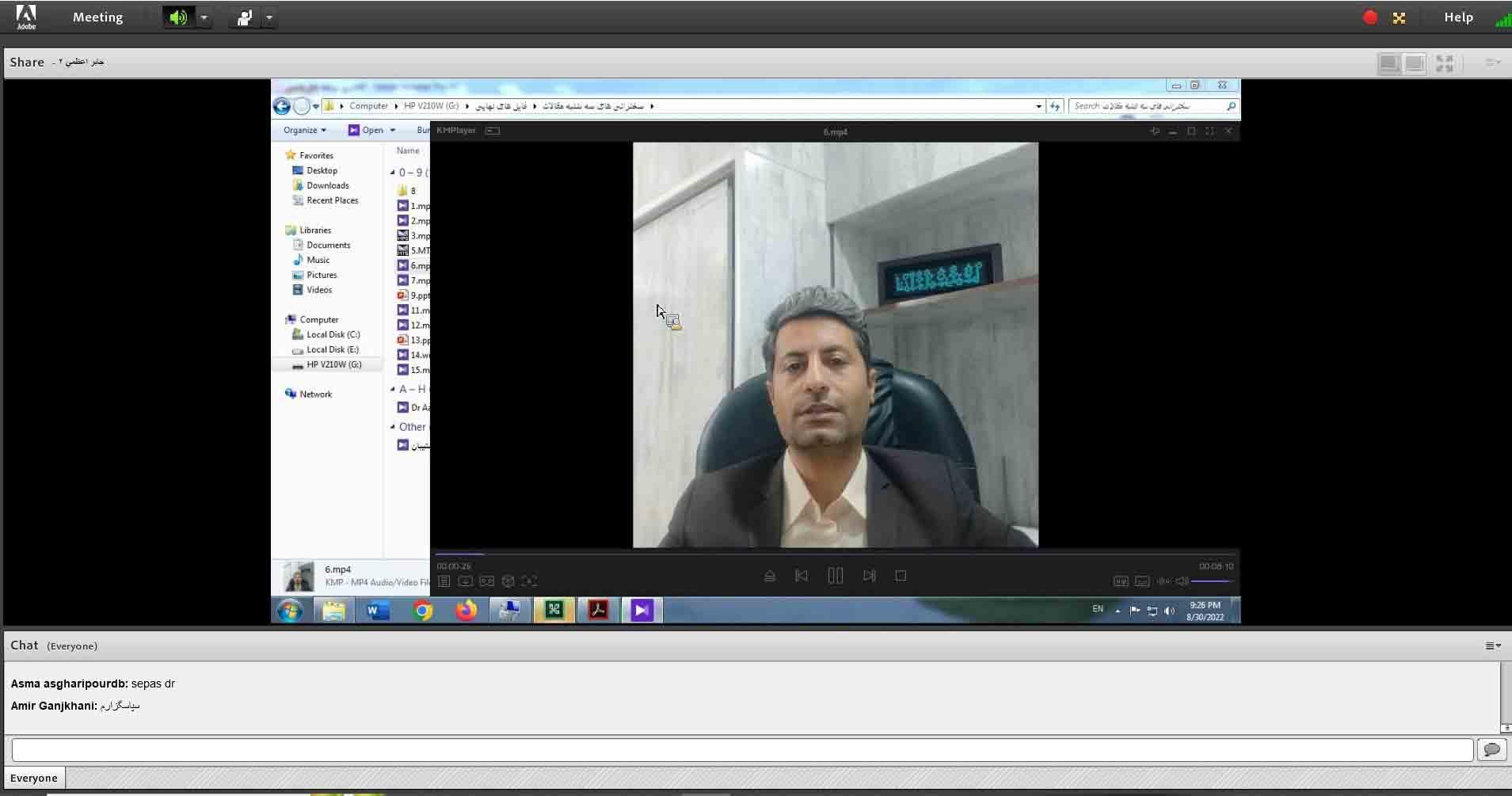Pause the KMPlayer video
This screenshot has height=796, width=1512.
point(835,576)
